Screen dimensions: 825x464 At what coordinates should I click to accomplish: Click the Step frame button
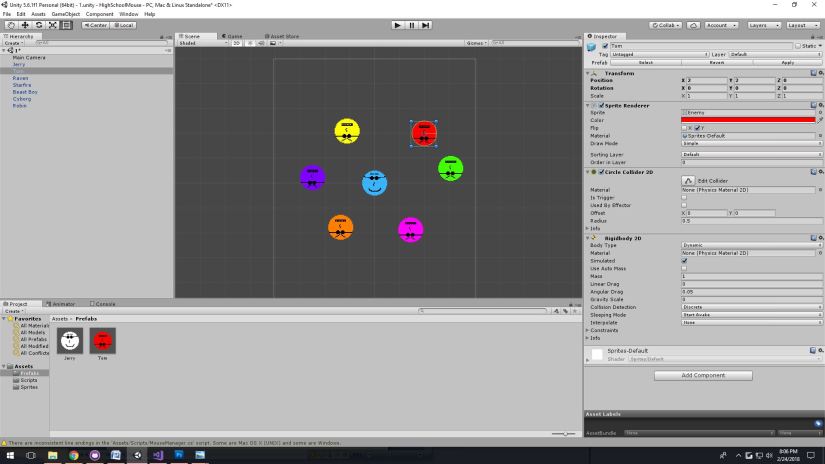[425, 24]
